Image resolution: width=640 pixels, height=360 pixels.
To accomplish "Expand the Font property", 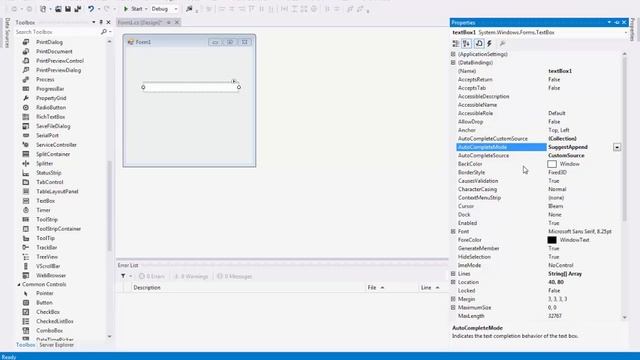I will pyautogui.click(x=453, y=231).
